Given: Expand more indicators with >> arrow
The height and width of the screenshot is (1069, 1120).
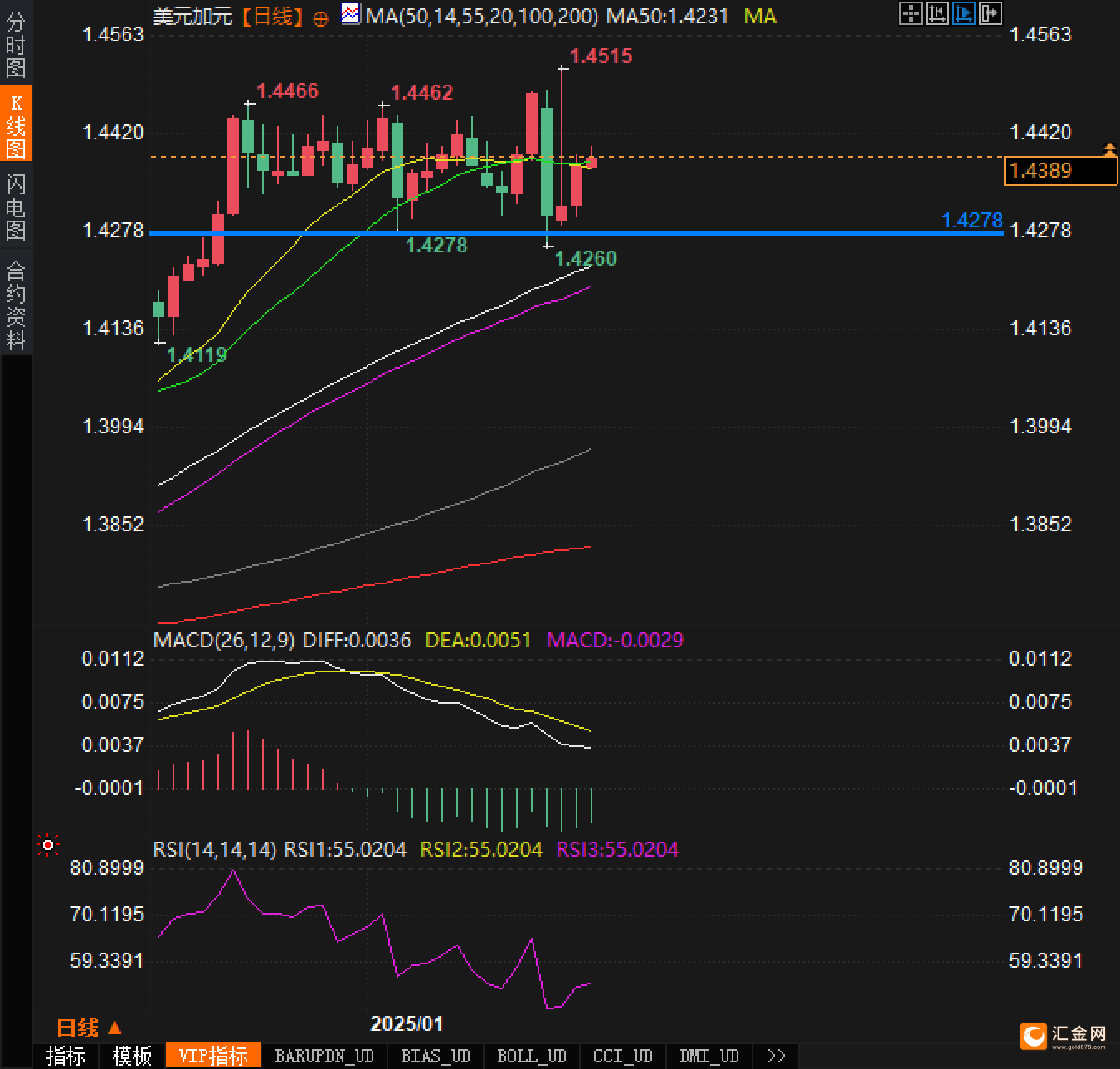Looking at the screenshot, I should click(777, 1056).
